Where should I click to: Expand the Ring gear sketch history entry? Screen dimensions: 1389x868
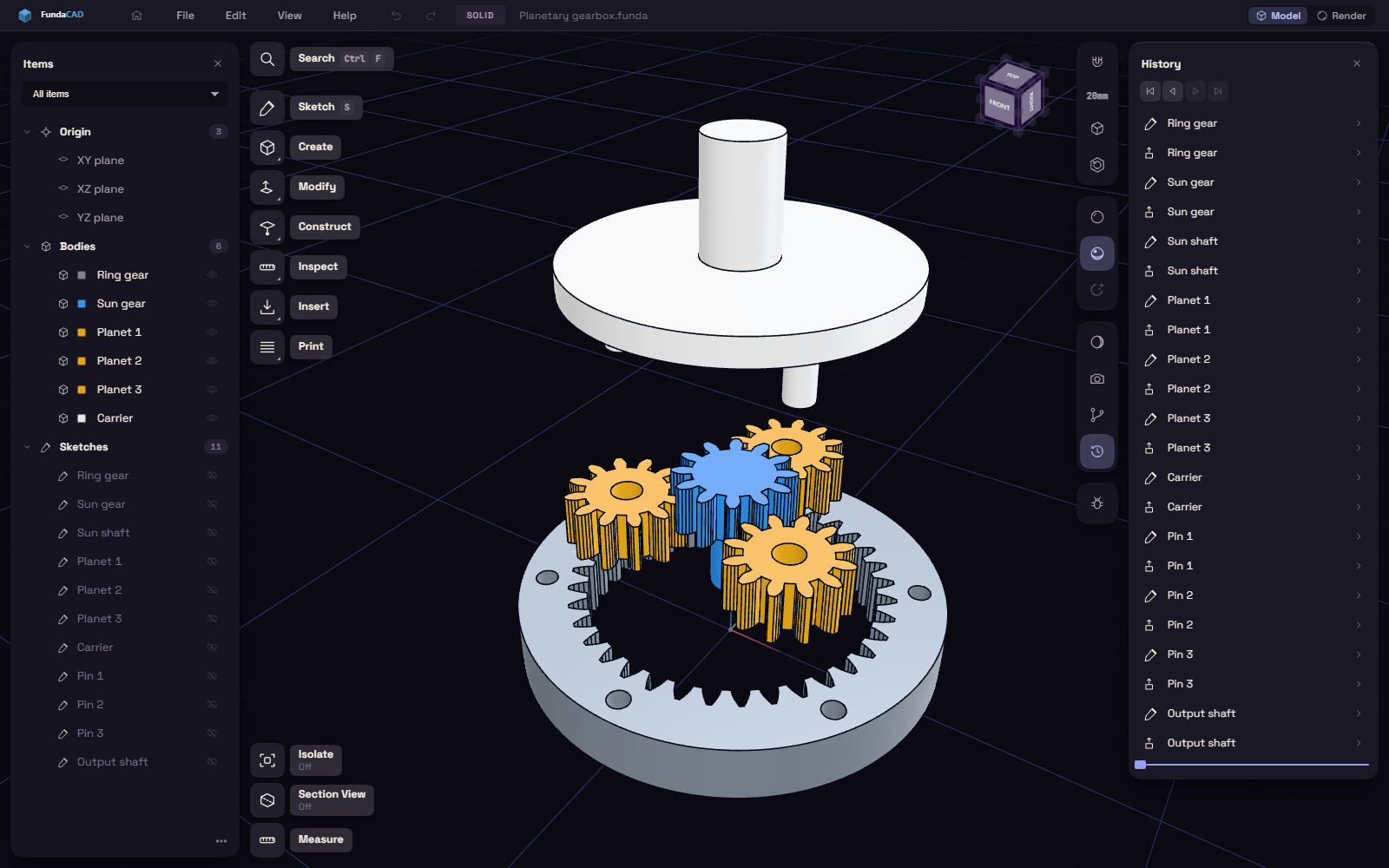(1359, 123)
